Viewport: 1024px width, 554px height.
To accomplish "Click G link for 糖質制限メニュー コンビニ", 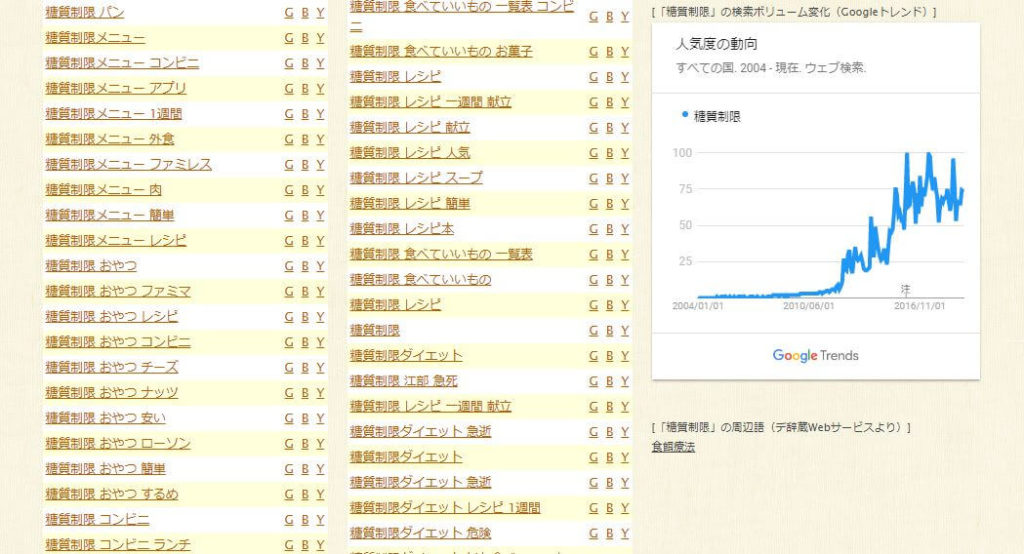I will [289, 63].
